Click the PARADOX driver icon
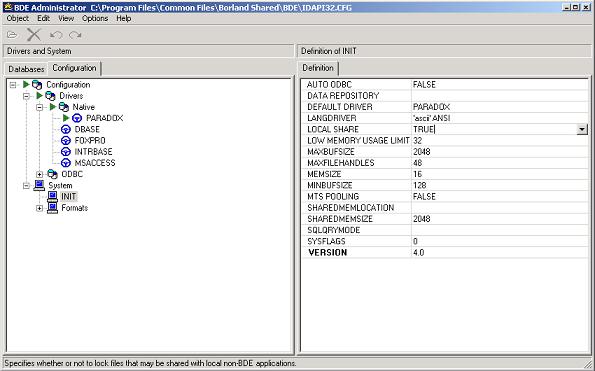Image resolution: width=595 pixels, height=371 pixels. tap(77, 118)
